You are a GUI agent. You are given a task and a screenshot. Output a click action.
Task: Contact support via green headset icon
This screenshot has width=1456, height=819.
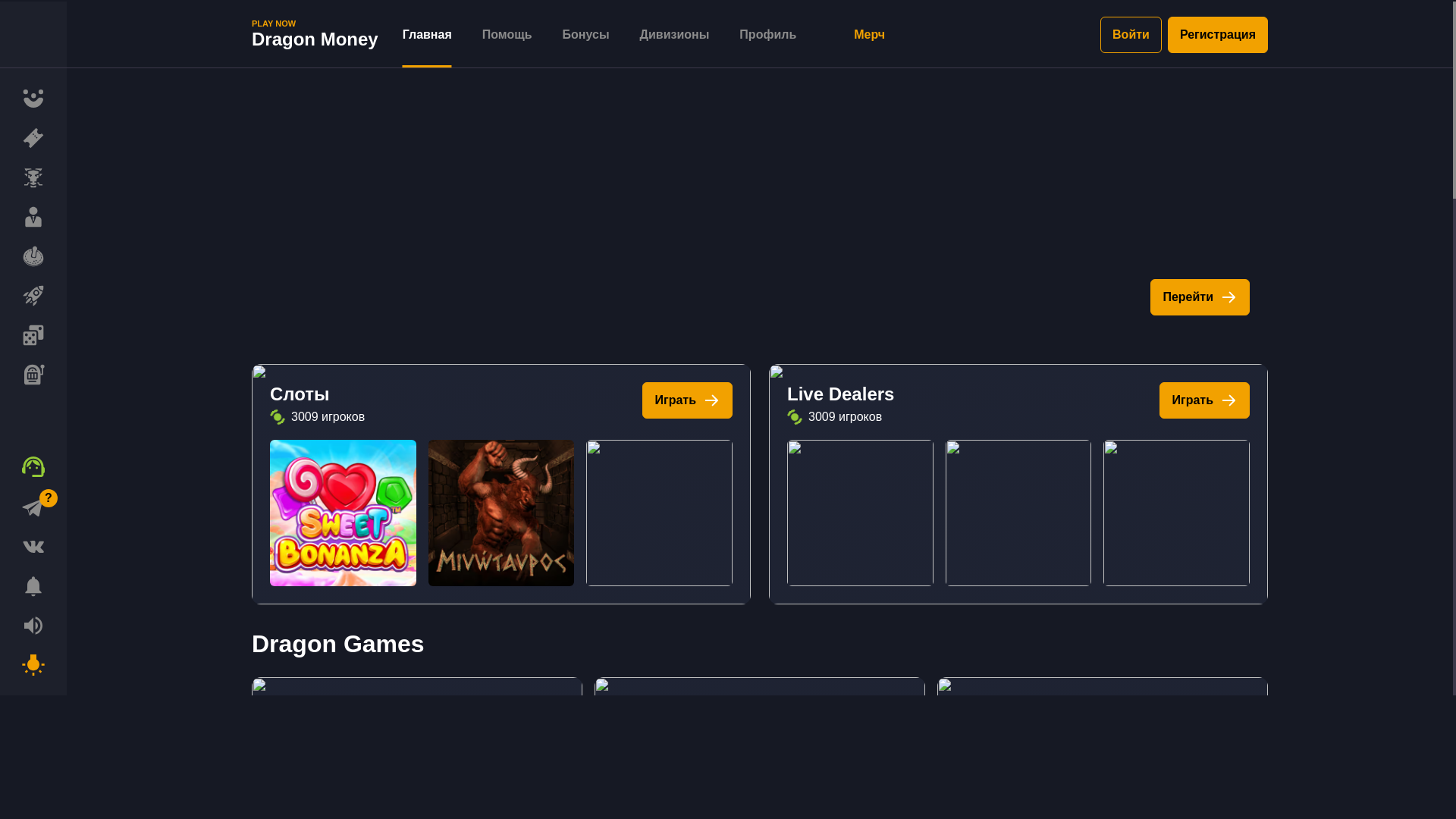coord(33,467)
